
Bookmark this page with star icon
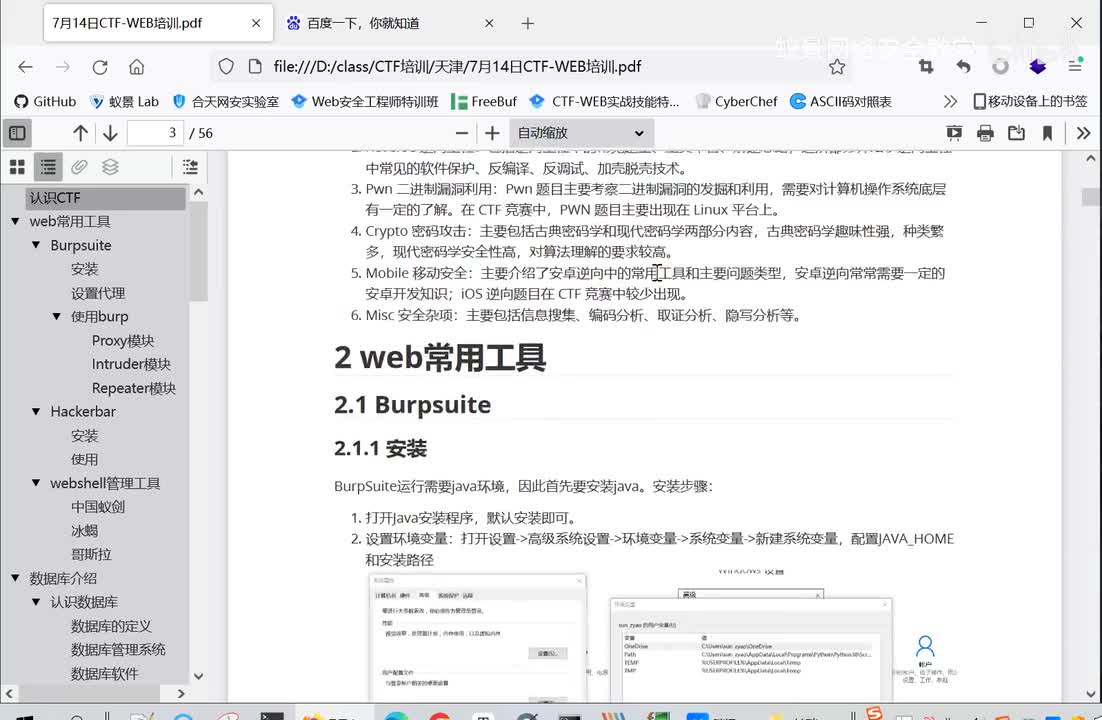(x=836, y=67)
